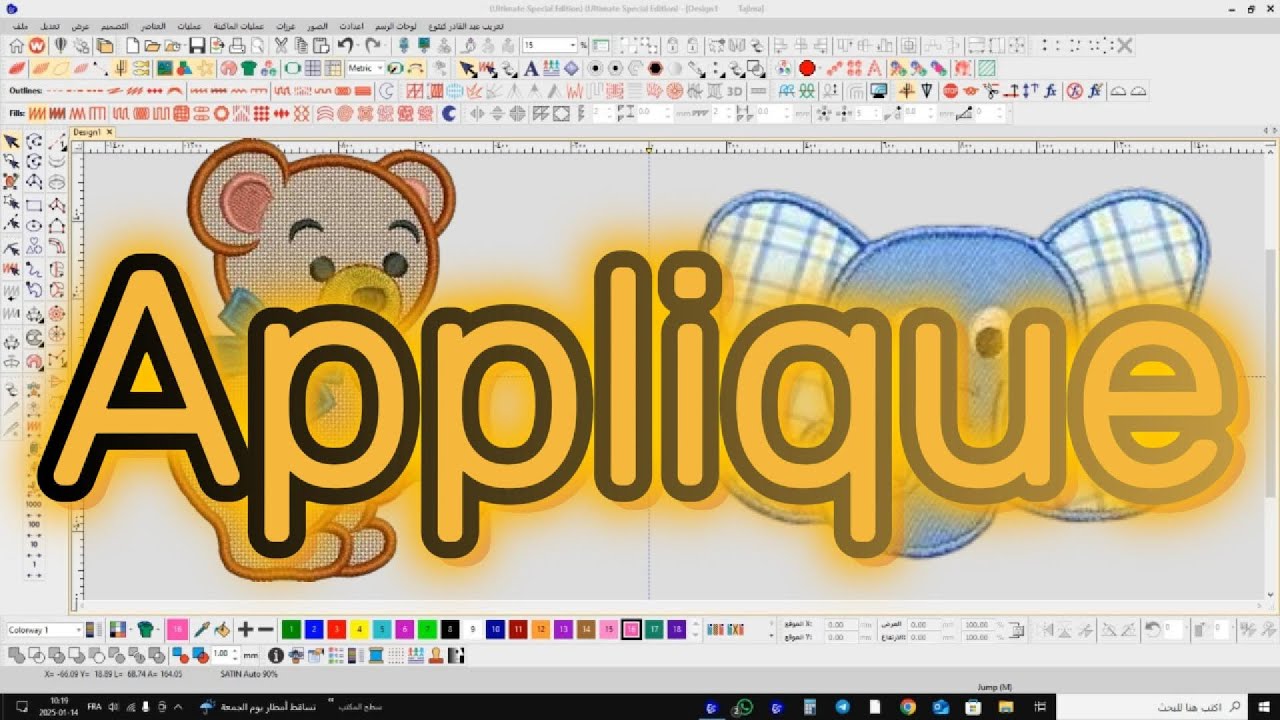Click the Windows Start button

point(1262,706)
